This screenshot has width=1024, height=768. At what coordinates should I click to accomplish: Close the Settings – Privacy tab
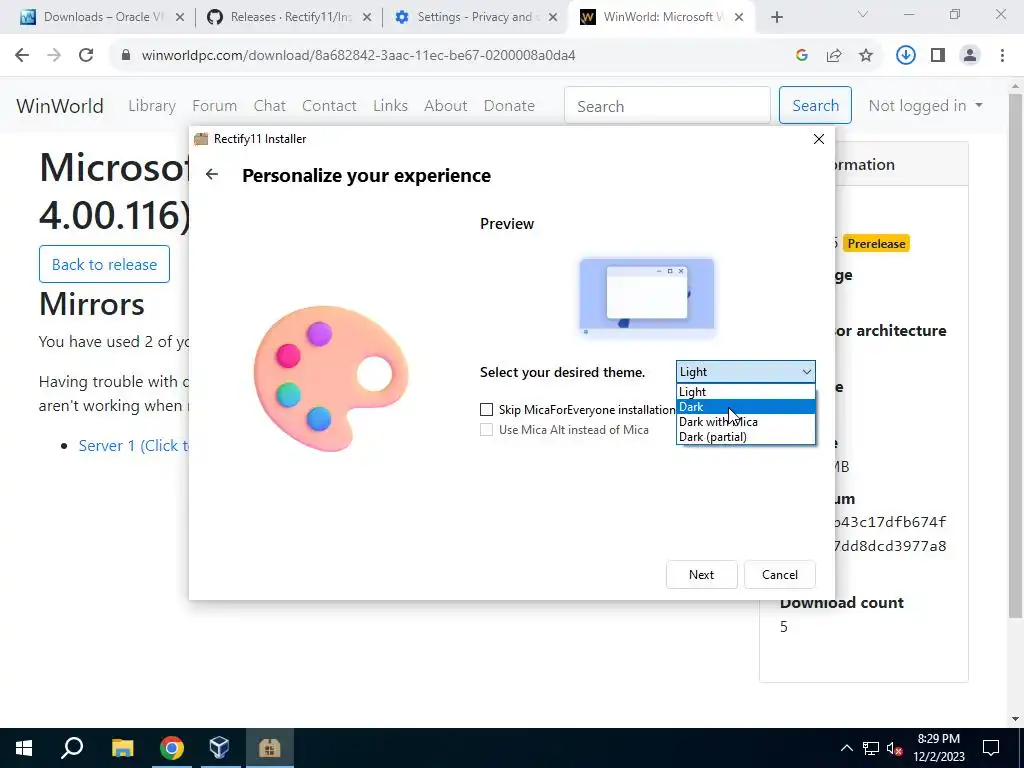coord(553,18)
